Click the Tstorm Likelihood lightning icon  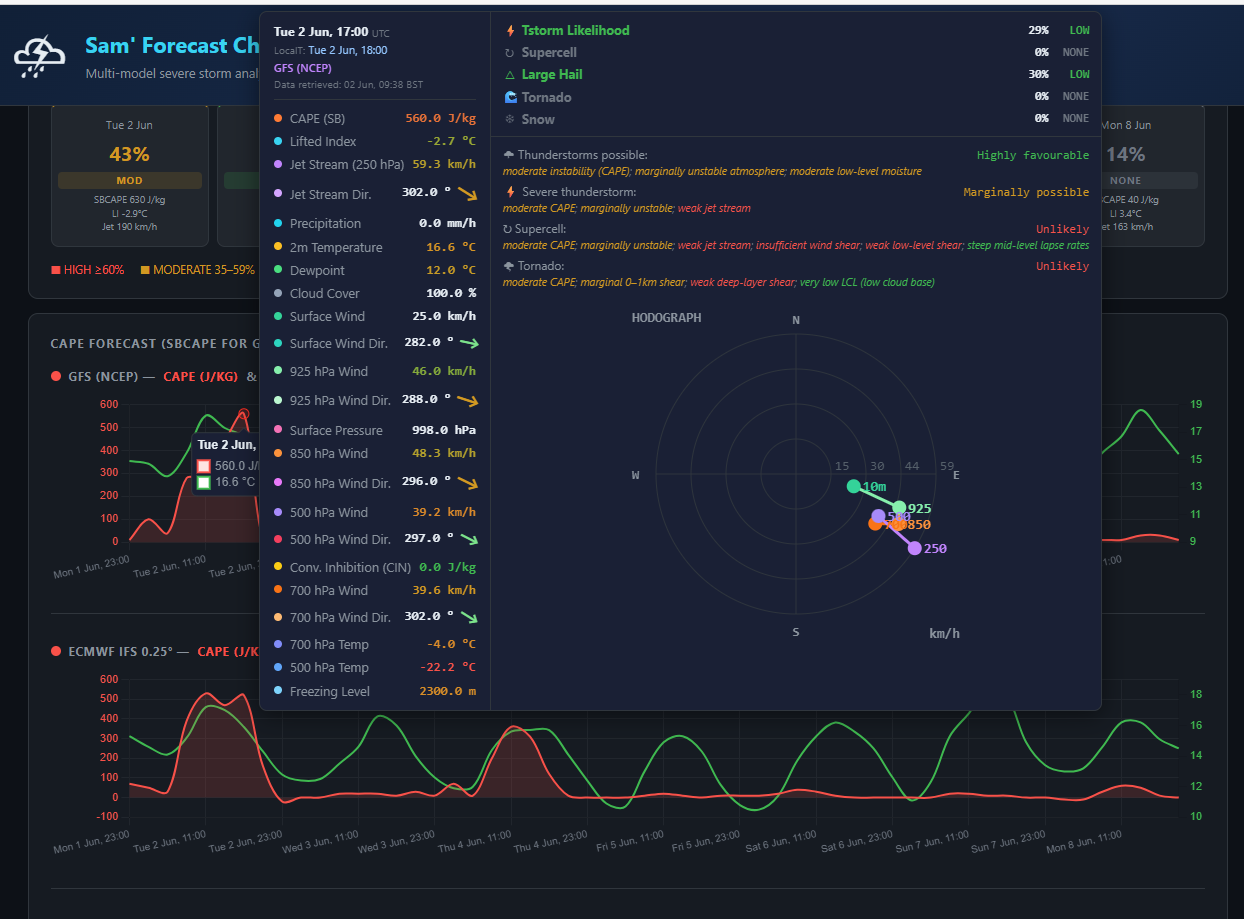(511, 31)
